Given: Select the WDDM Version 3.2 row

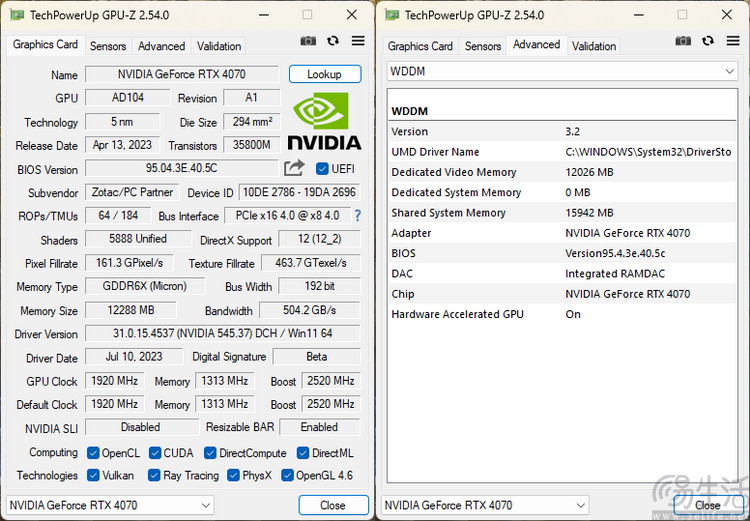Looking at the screenshot, I should pos(562,132).
